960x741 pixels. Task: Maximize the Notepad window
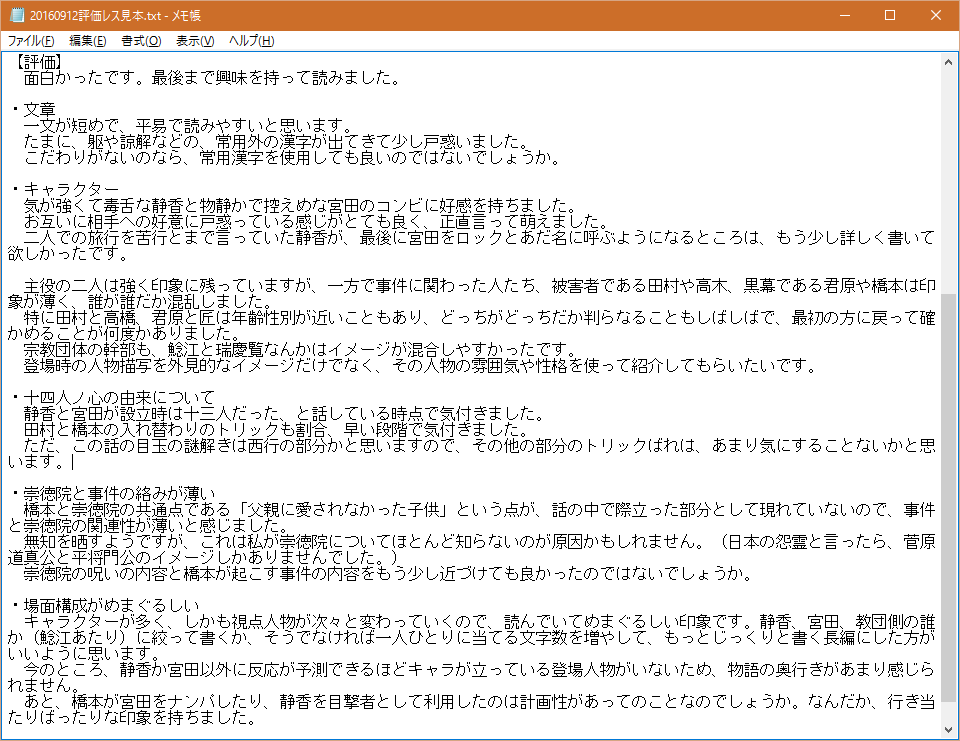890,15
